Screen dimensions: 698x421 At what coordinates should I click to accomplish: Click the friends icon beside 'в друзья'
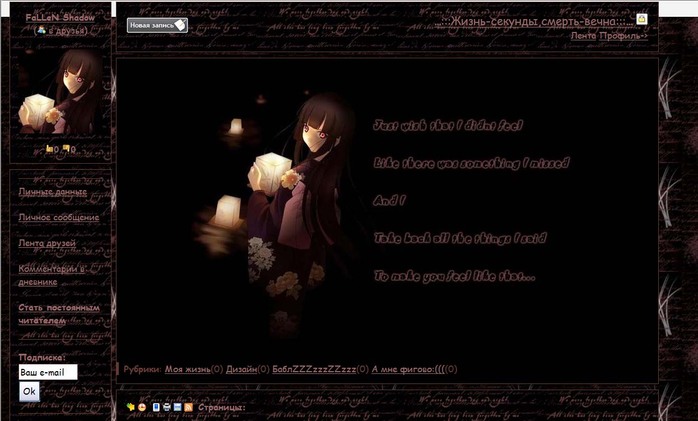(41, 30)
